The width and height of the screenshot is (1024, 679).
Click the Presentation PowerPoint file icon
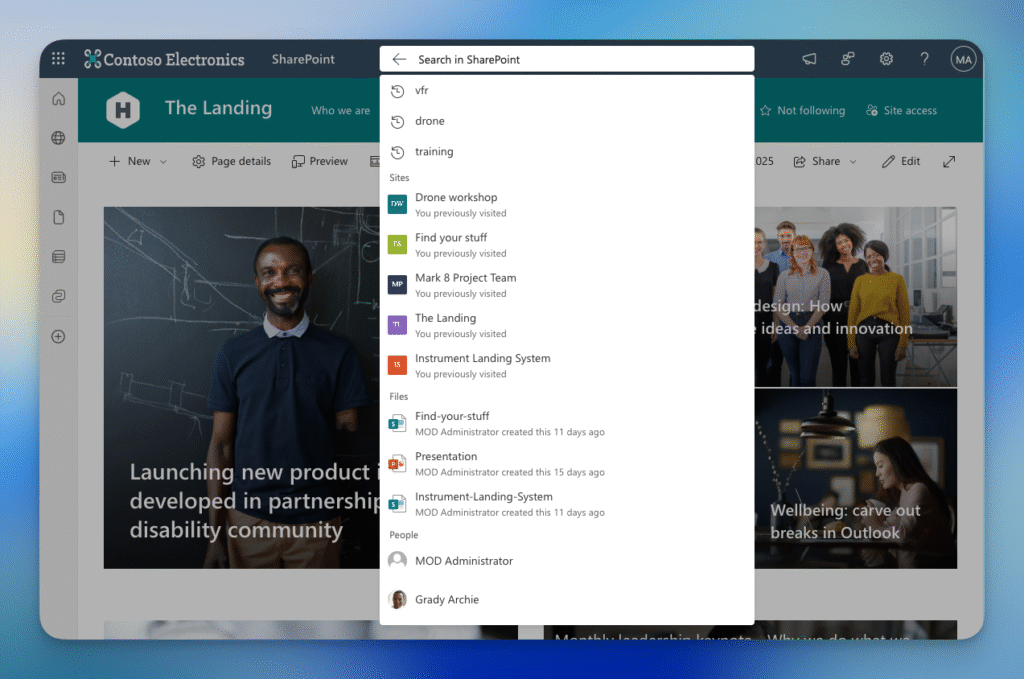pyautogui.click(x=397, y=464)
